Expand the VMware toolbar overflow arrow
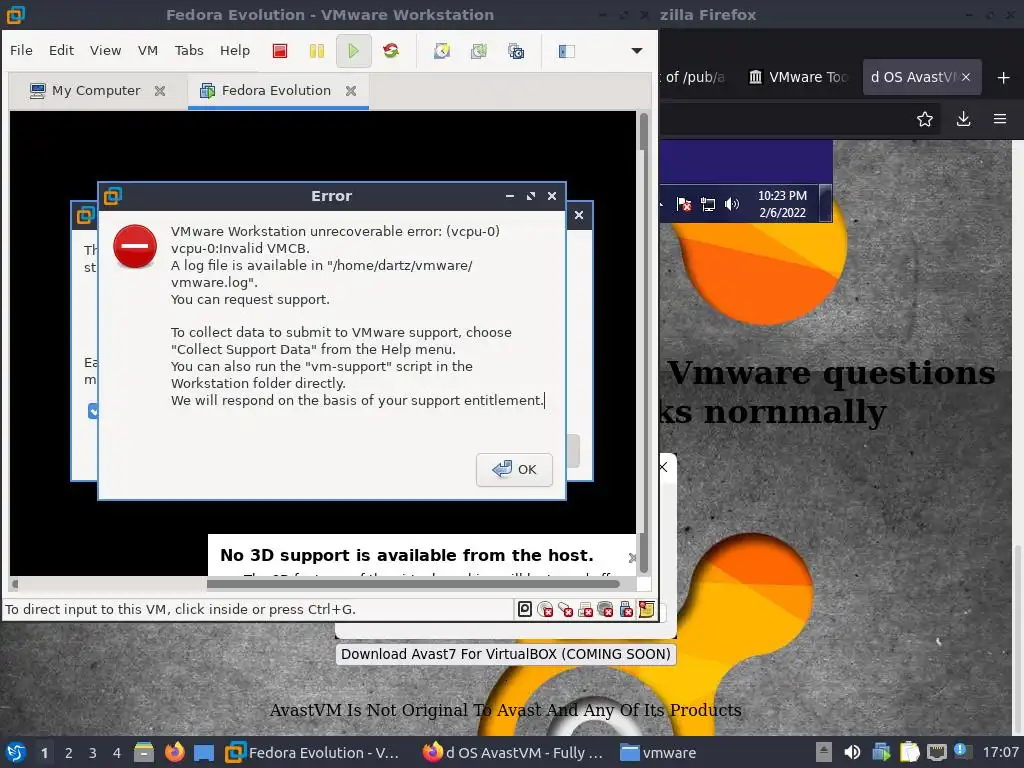 [x=637, y=51]
